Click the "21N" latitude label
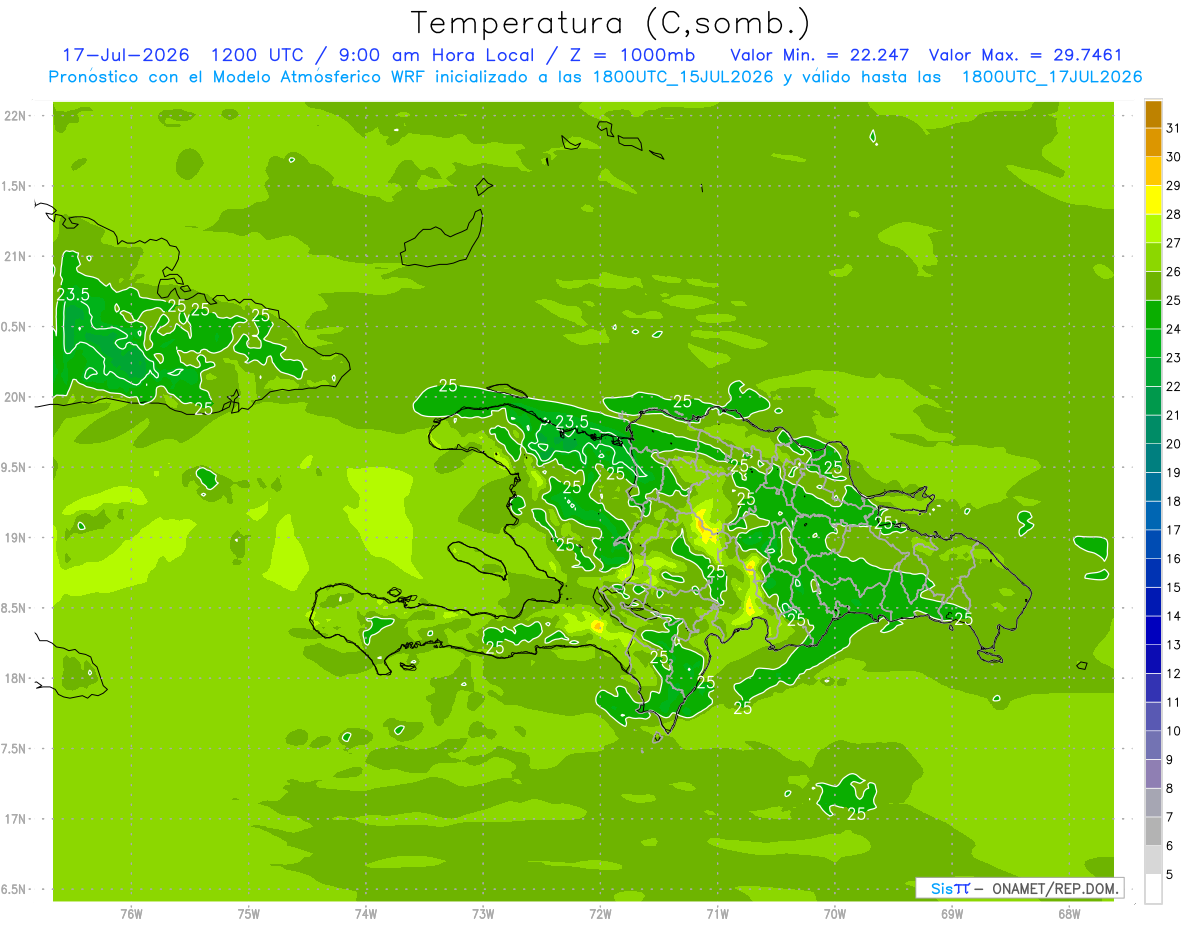The width and height of the screenshot is (1200, 927). [x=15, y=257]
